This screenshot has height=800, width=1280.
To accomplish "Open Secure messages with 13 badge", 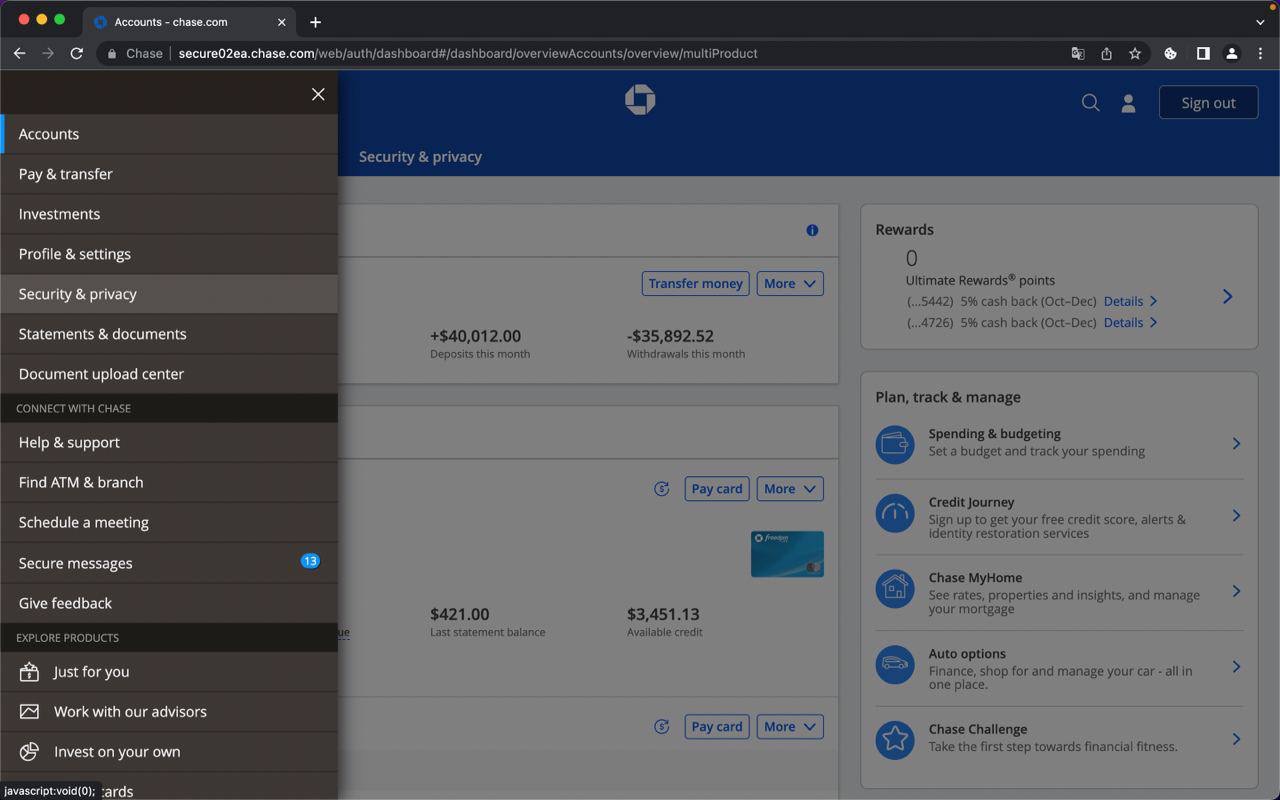I will (76, 563).
